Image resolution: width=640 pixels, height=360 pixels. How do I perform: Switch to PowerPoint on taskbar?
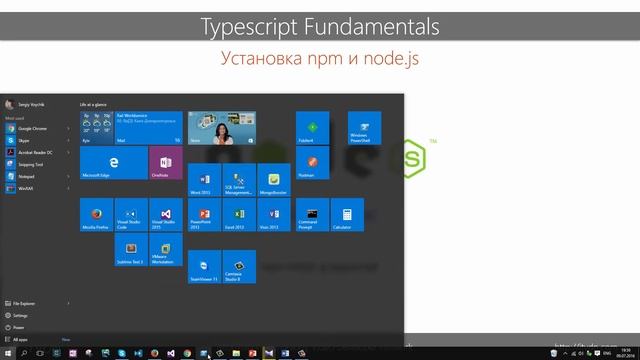click(x=252, y=353)
